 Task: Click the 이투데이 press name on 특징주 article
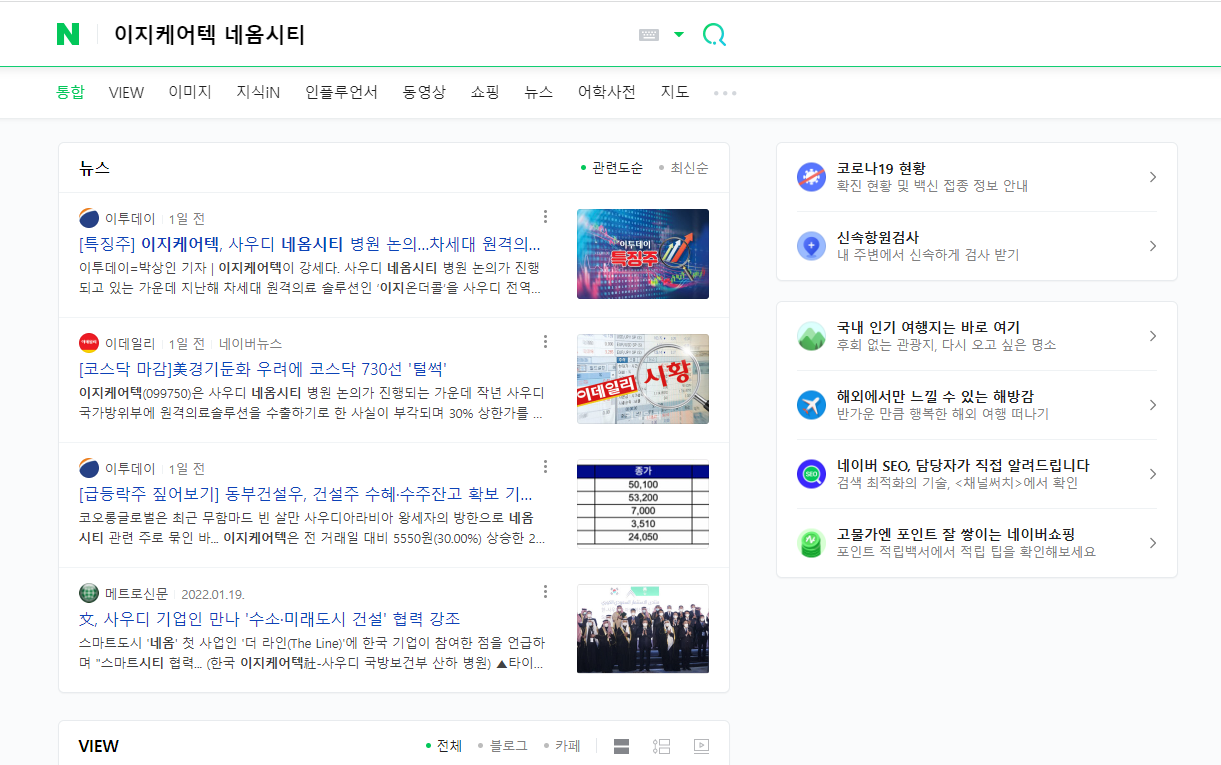tap(130, 218)
